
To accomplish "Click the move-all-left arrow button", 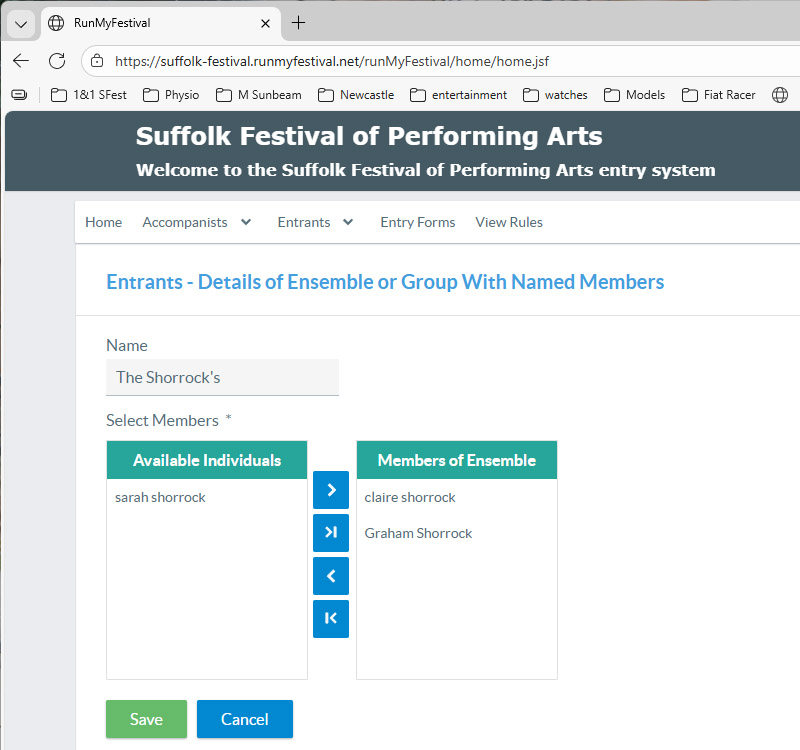I will [330, 619].
